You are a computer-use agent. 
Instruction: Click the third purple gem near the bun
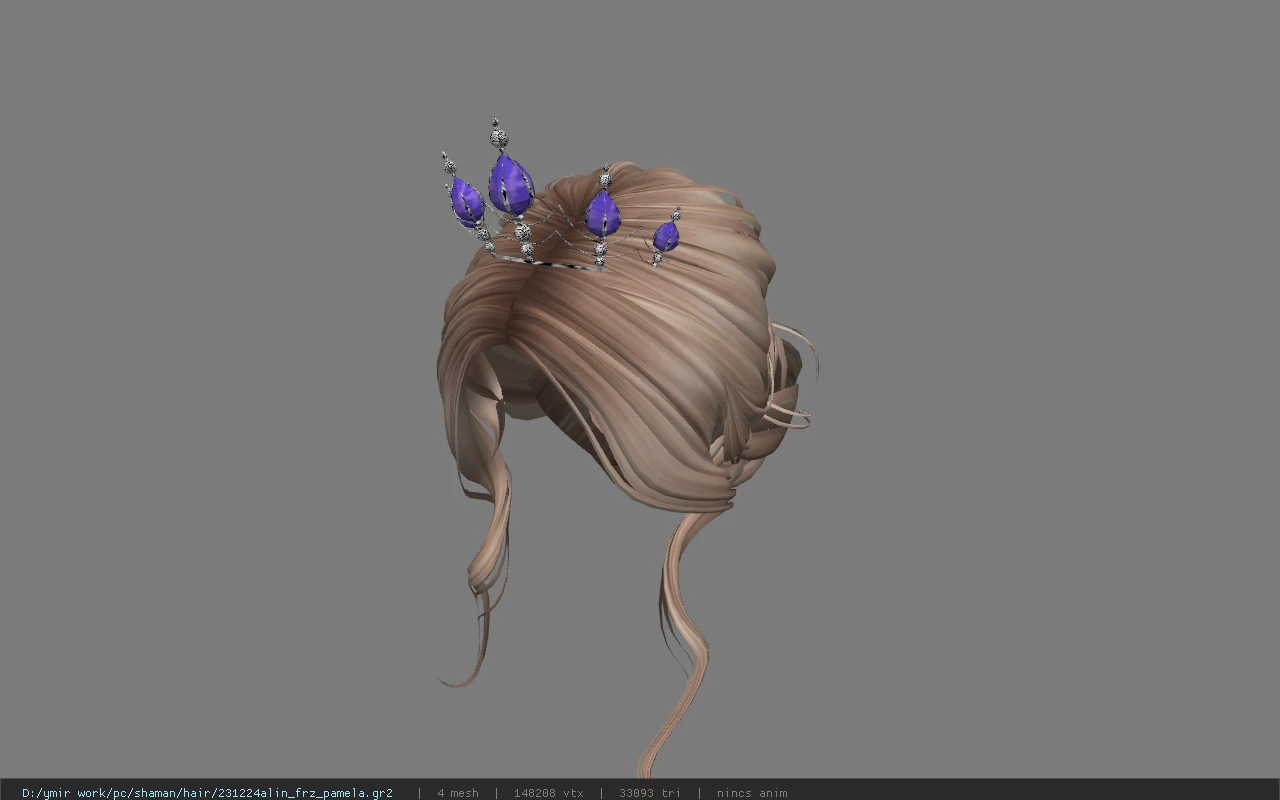click(x=603, y=214)
